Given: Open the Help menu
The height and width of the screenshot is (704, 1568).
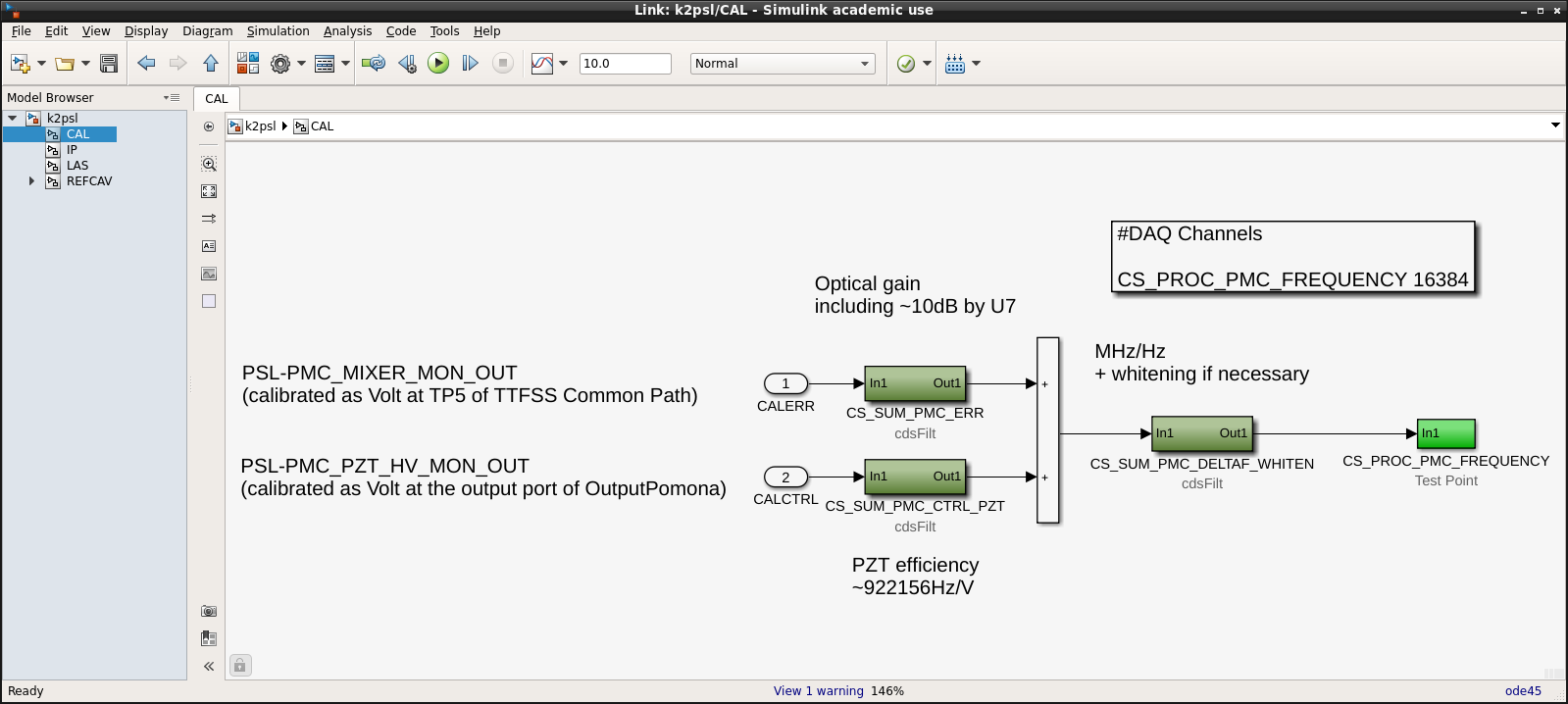Looking at the screenshot, I should click(487, 31).
